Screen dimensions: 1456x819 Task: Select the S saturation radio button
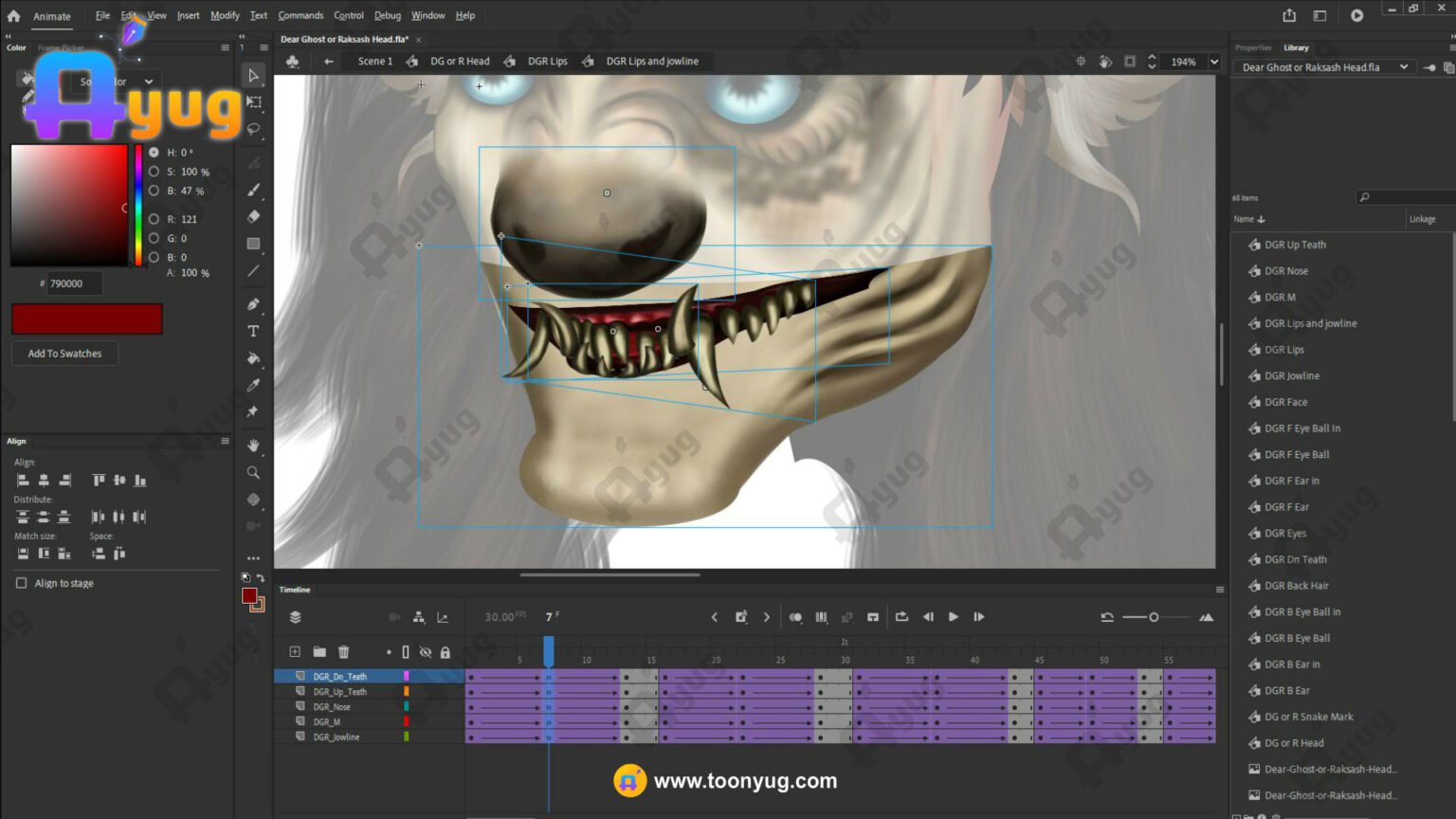[x=154, y=172]
